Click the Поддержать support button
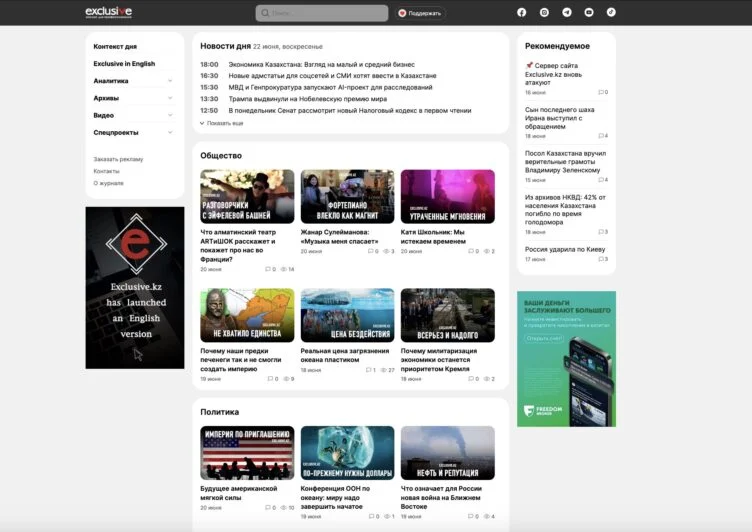The image size is (752, 532). click(420, 13)
